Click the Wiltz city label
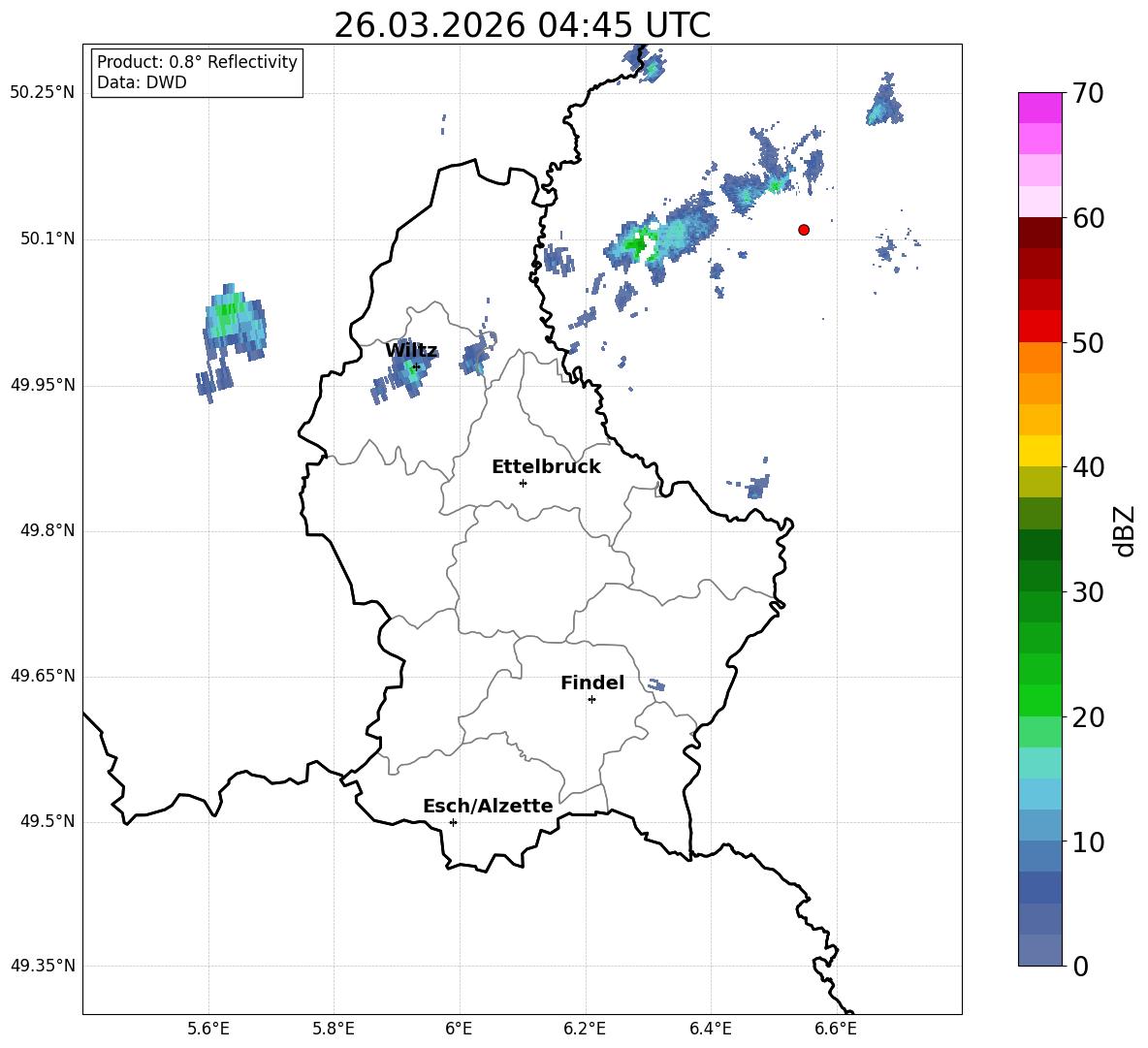The height and width of the screenshot is (1048, 1148). point(411,351)
